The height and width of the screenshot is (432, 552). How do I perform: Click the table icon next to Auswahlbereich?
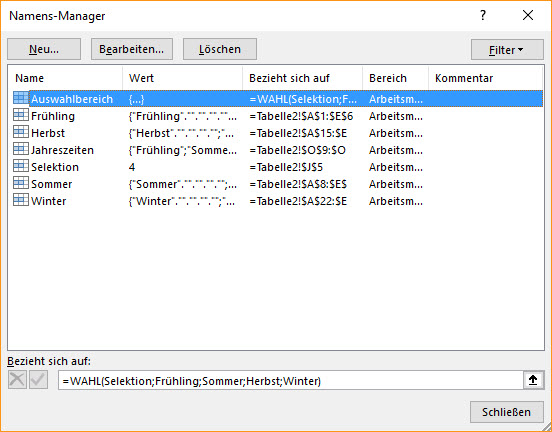tap(21, 98)
